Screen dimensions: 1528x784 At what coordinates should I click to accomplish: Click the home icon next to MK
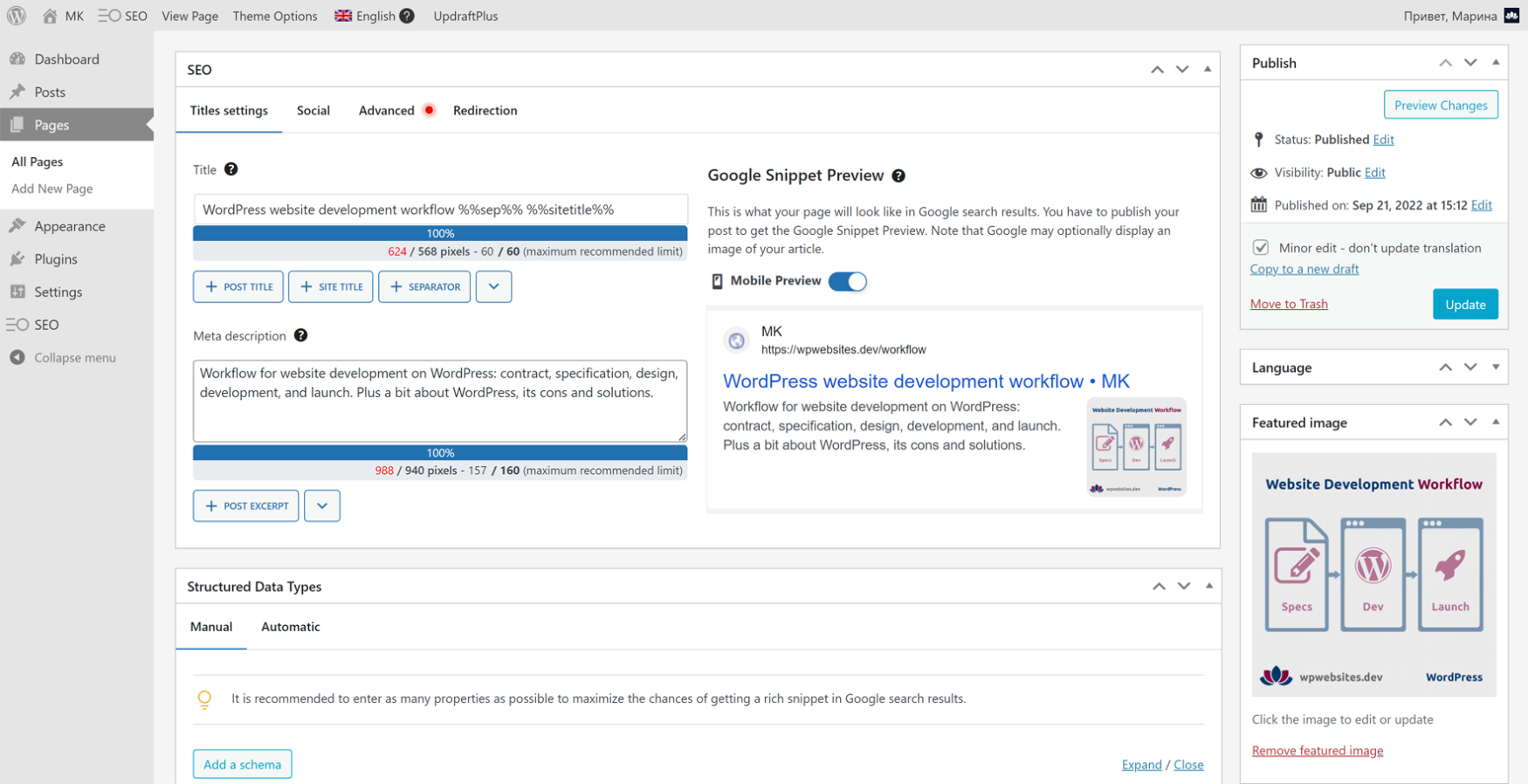pos(50,16)
